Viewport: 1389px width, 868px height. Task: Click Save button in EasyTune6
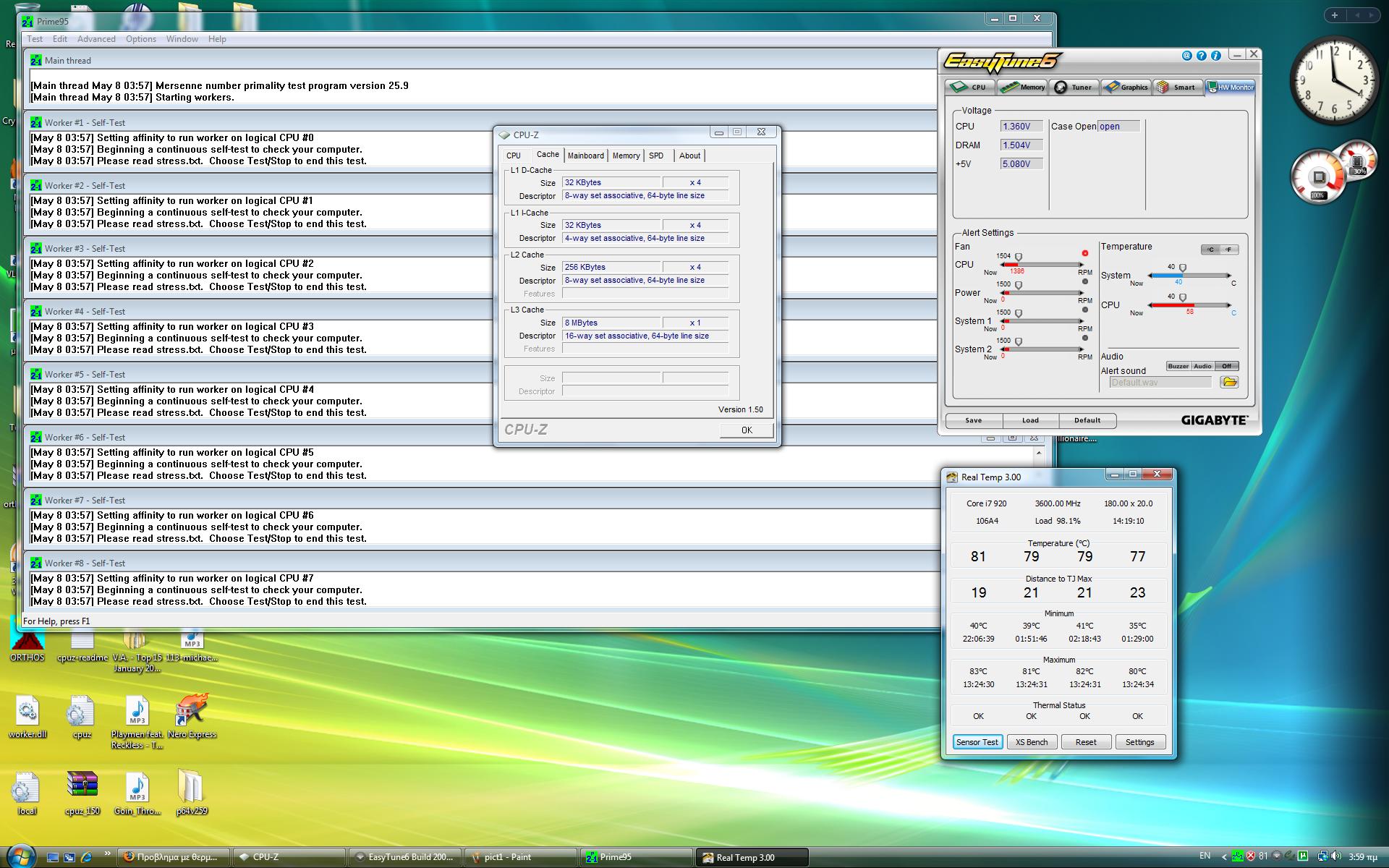pyautogui.click(x=974, y=420)
